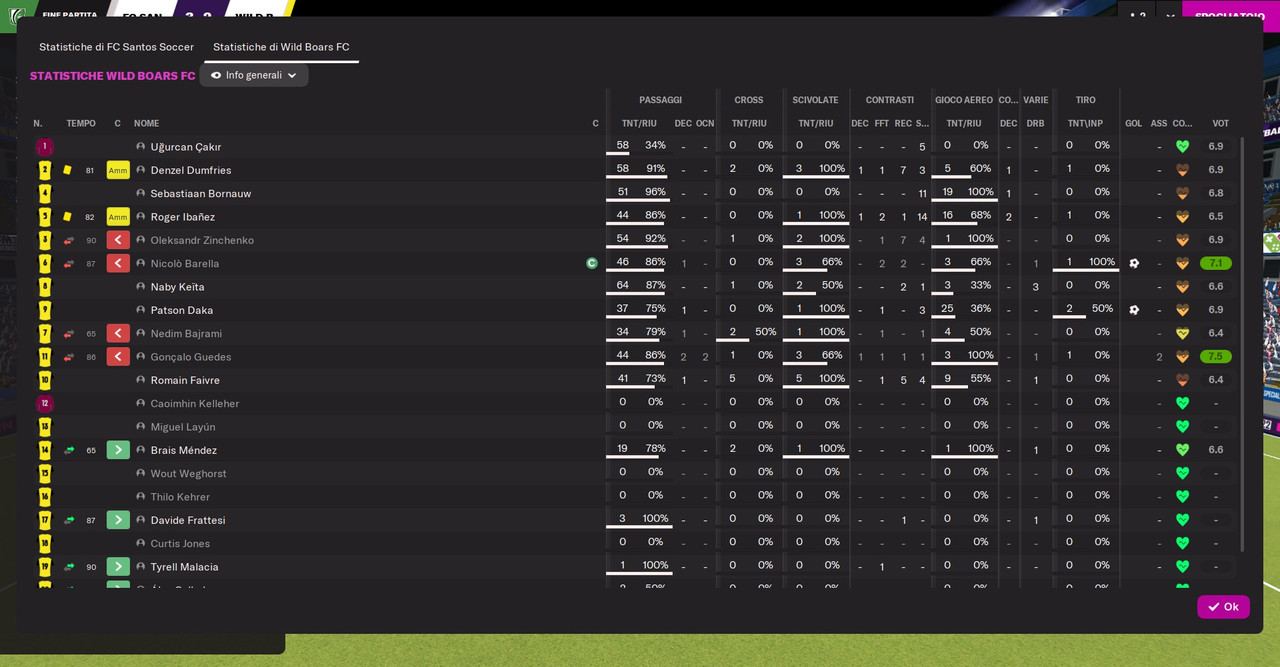1280x667 pixels.
Task: Open Curtis Jones player name
Action: [180, 544]
